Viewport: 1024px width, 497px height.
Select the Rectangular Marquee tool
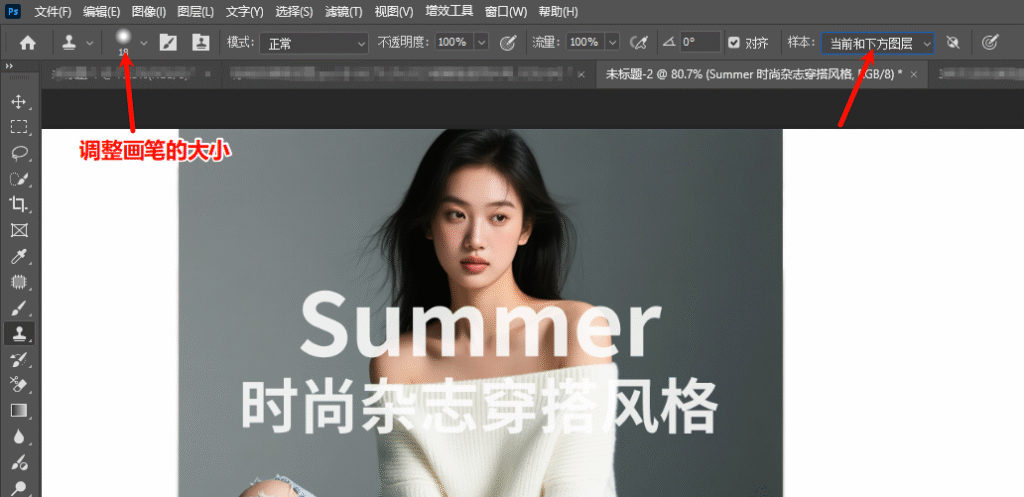click(x=19, y=127)
